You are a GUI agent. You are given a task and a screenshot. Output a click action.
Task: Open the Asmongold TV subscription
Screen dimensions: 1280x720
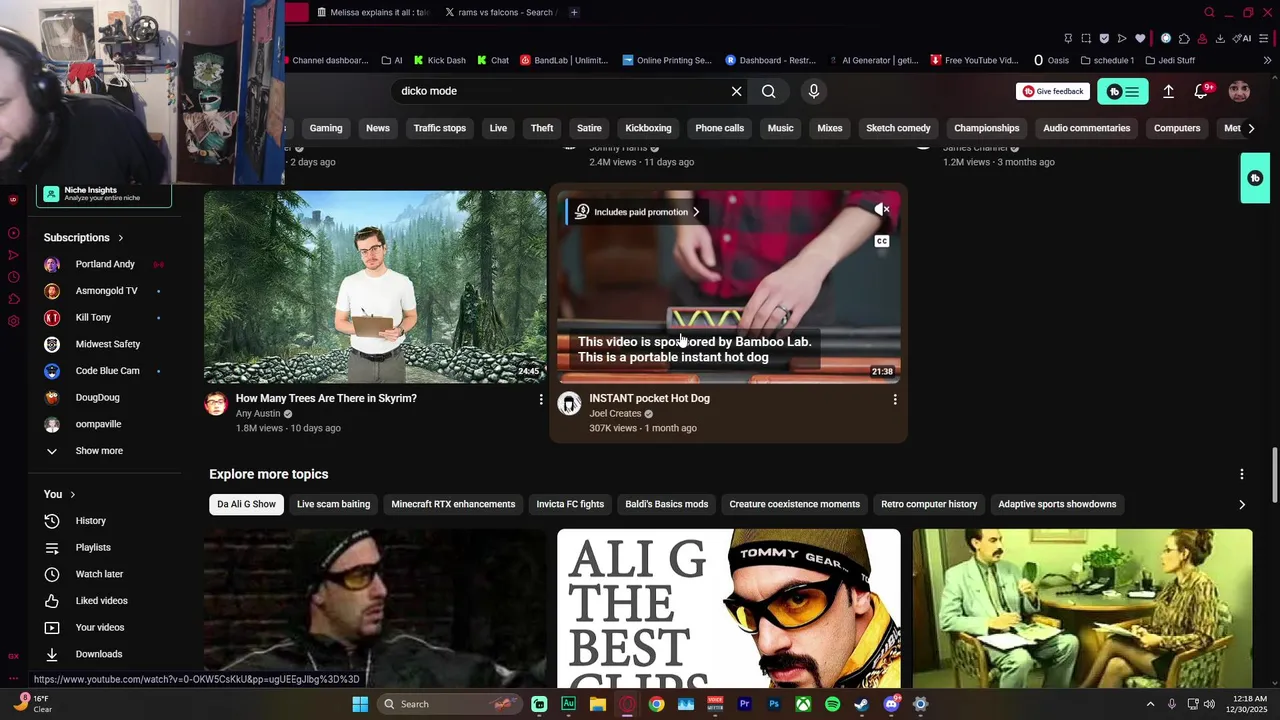[106, 291]
